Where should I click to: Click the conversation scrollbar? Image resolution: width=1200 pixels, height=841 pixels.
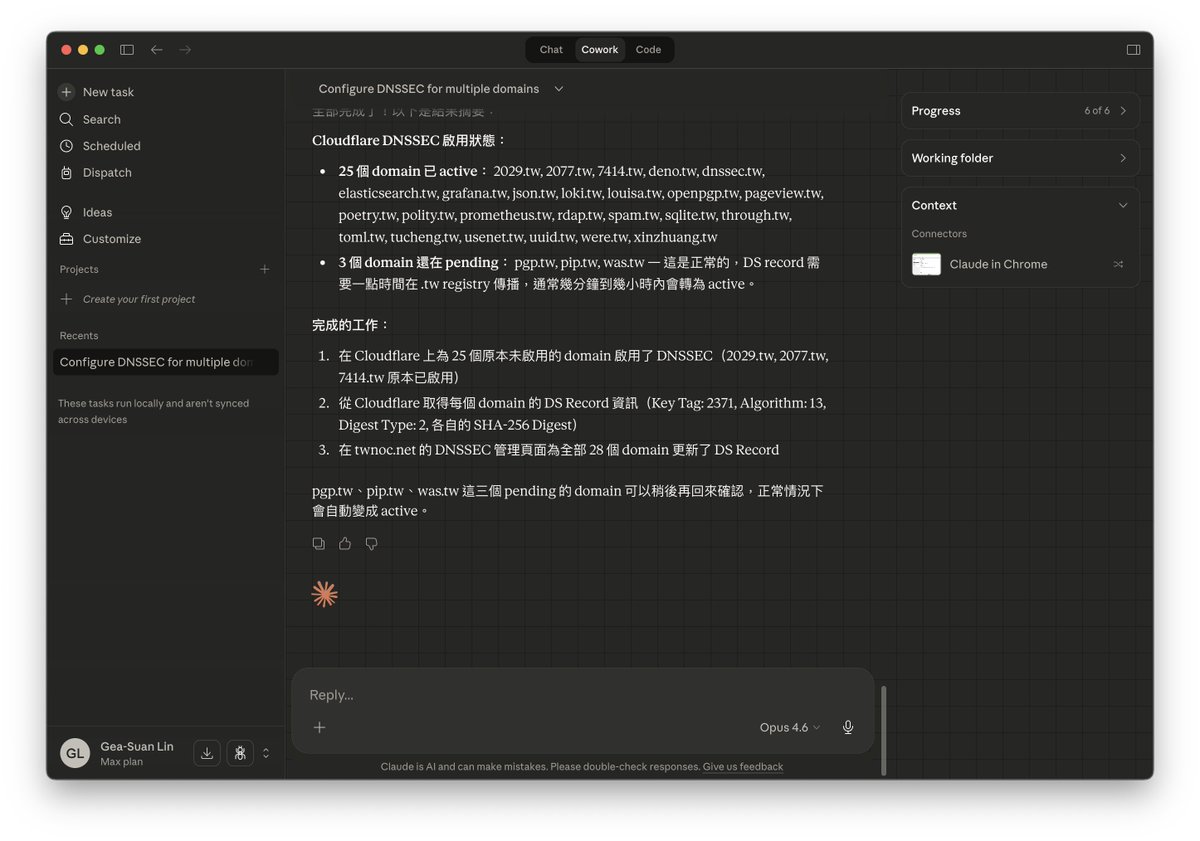(883, 730)
